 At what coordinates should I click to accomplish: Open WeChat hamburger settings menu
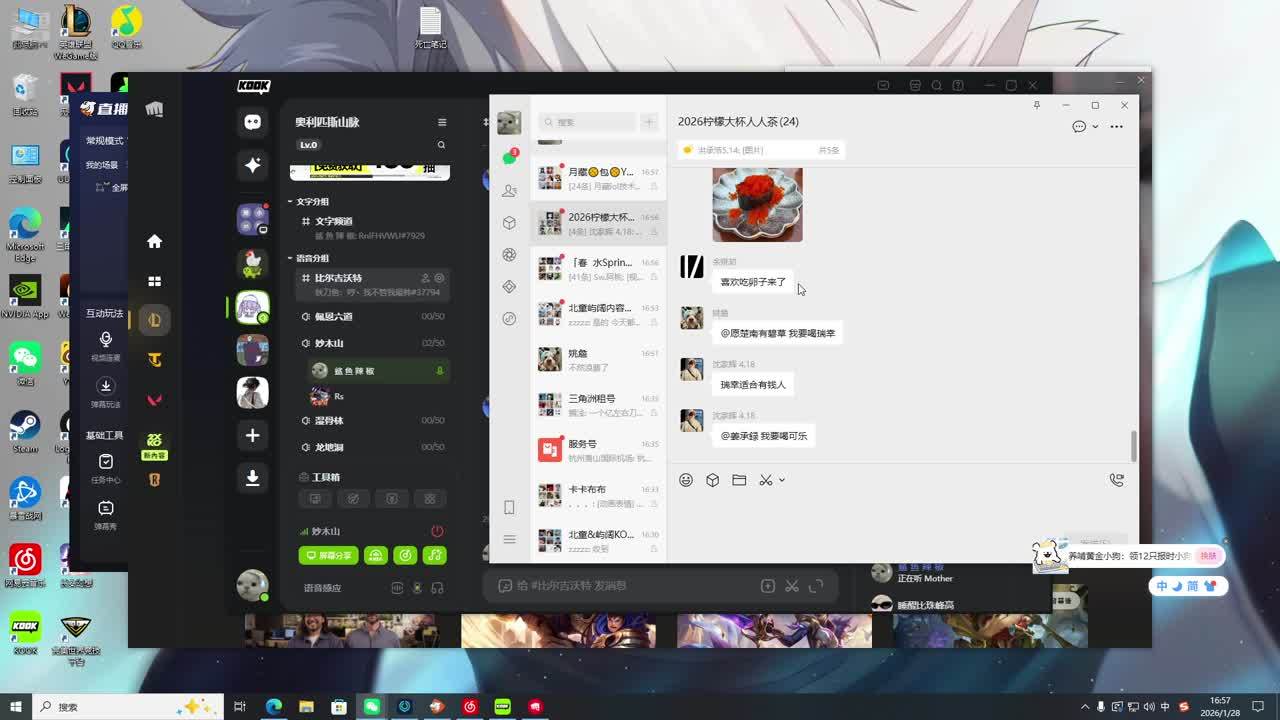(509, 539)
